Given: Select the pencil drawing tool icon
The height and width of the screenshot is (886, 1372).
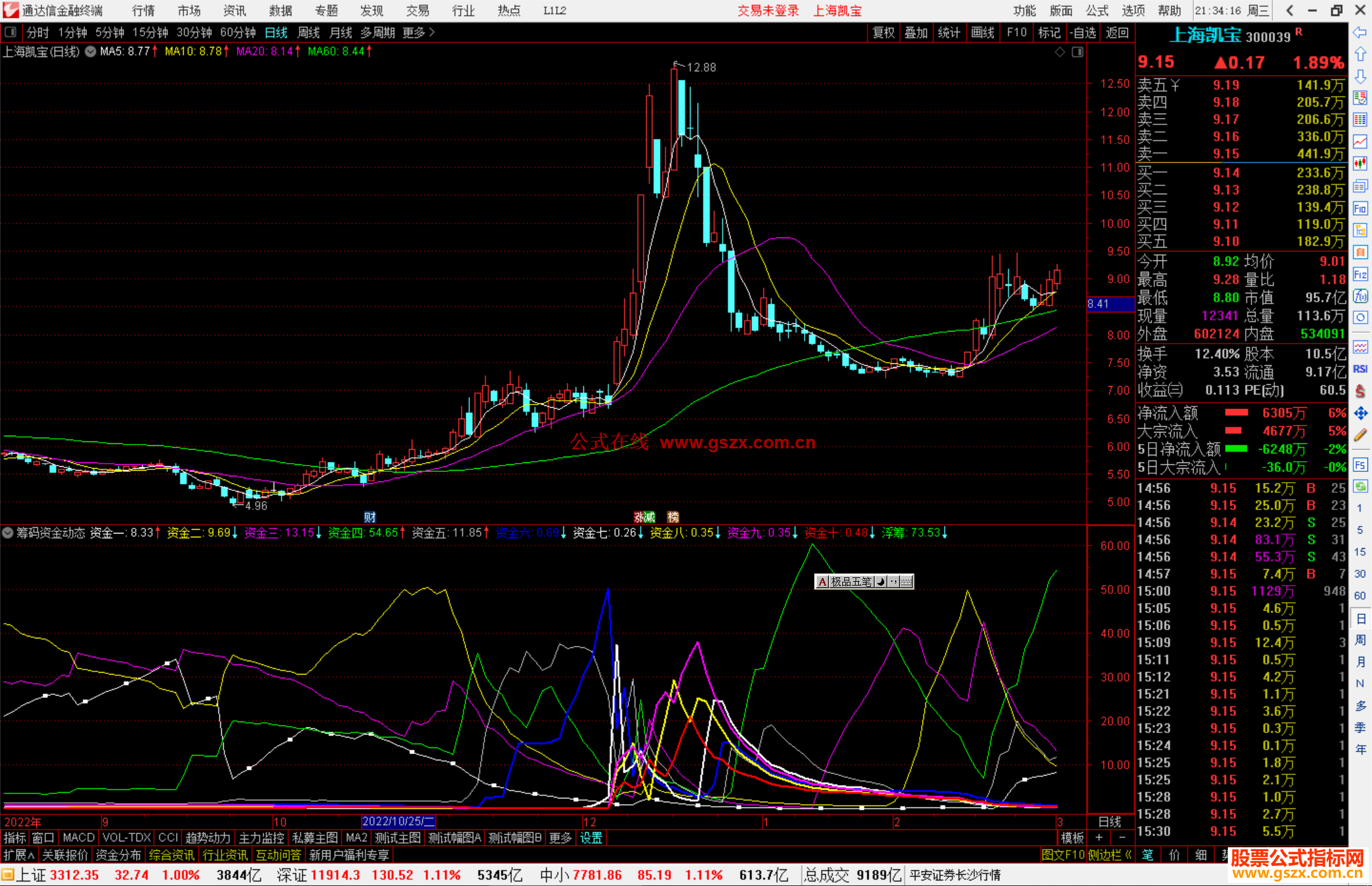Looking at the screenshot, I should coord(1360,436).
